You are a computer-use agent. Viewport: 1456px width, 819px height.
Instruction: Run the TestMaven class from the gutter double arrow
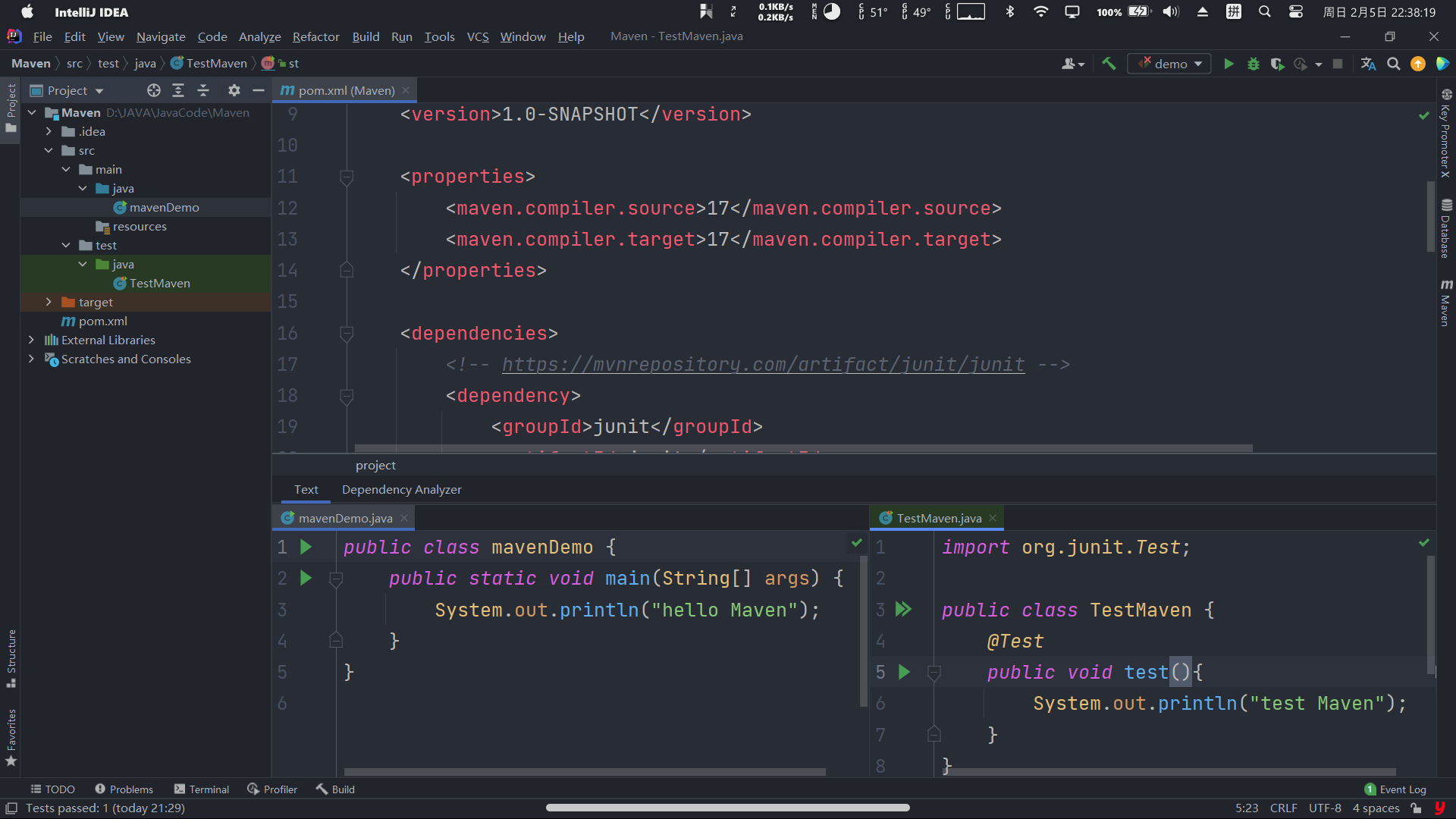903,609
